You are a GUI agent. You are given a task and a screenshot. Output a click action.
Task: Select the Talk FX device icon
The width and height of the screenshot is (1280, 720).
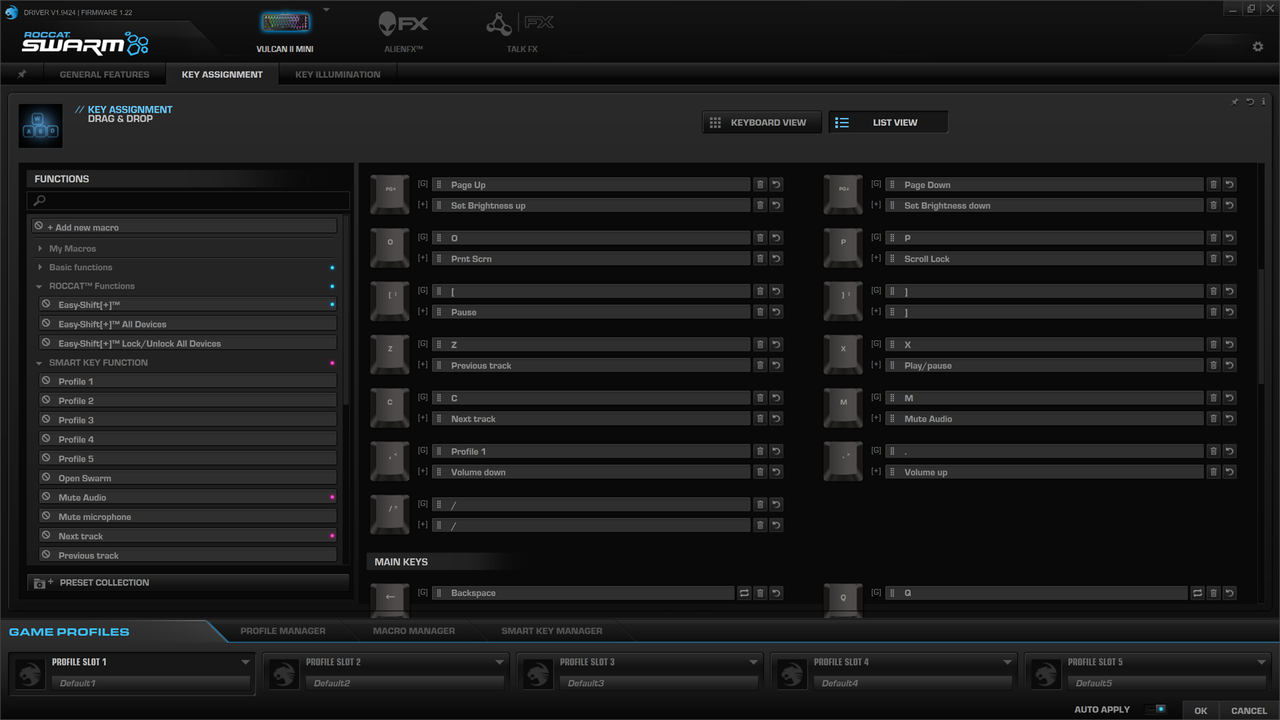point(520,24)
